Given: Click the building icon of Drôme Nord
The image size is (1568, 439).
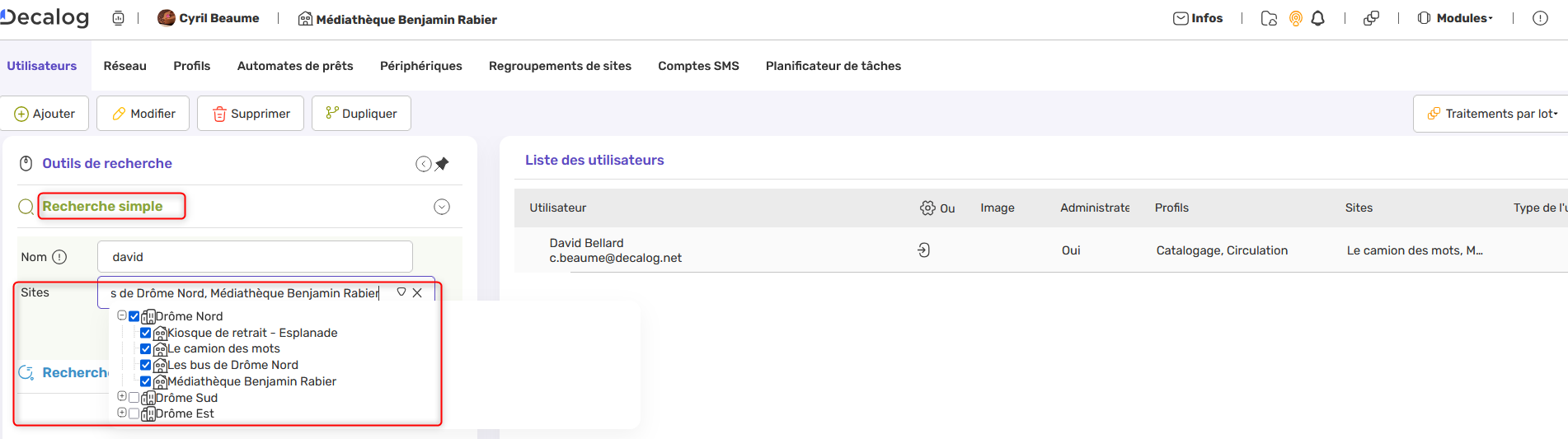Looking at the screenshot, I should click(148, 316).
